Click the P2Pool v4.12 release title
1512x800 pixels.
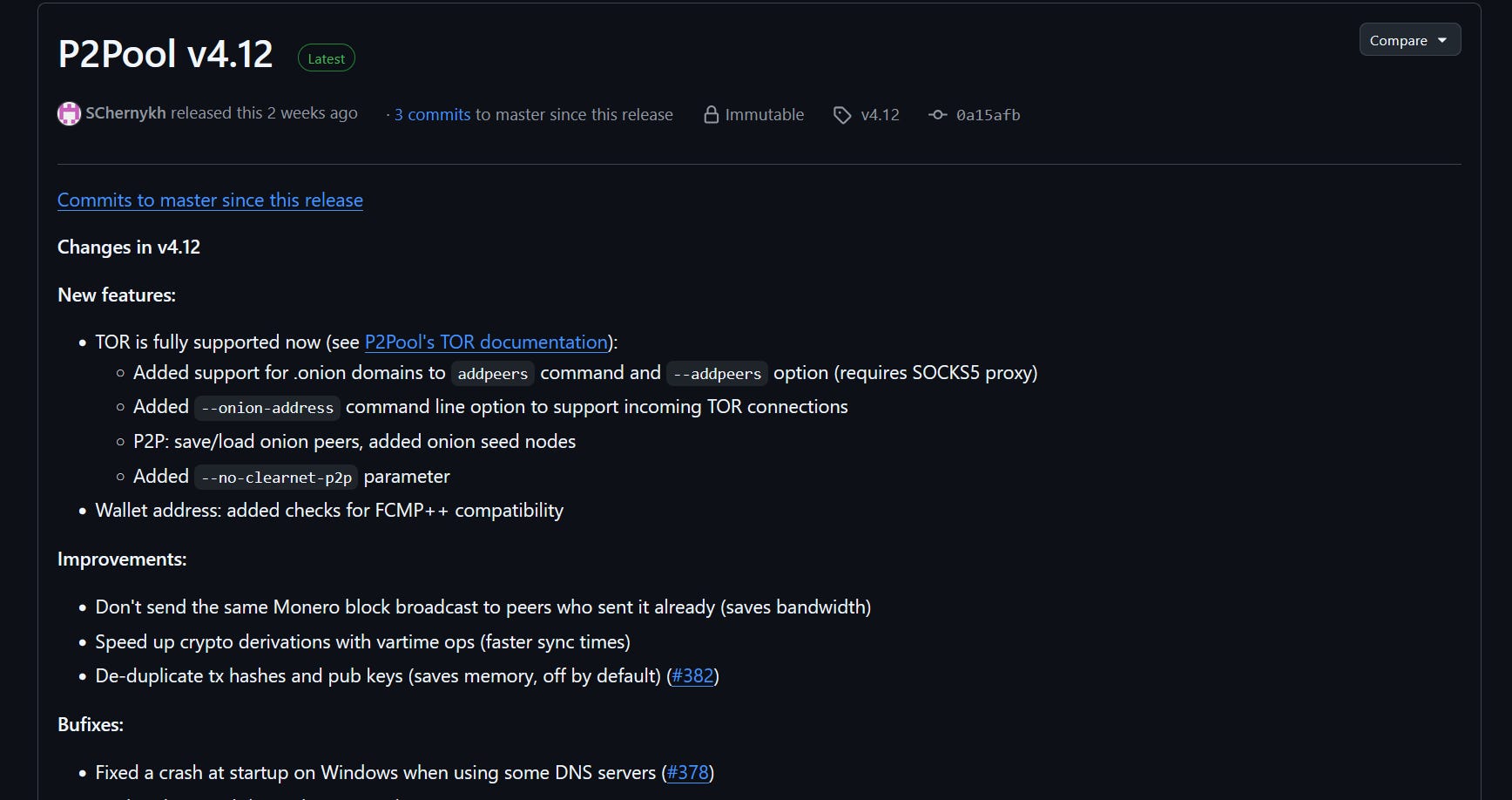pyautogui.click(x=165, y=54)
